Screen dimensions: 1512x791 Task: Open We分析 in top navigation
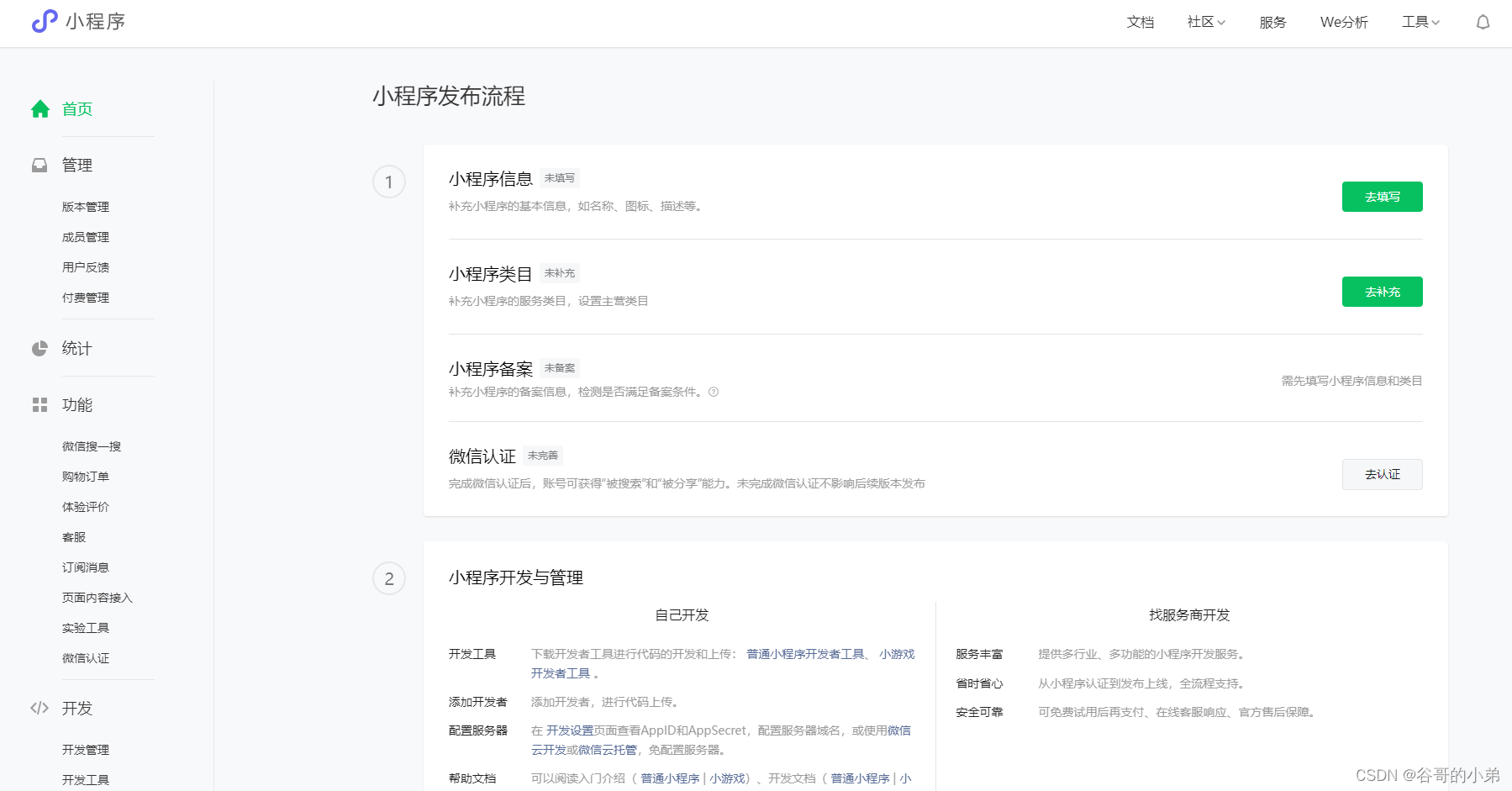(1344, 22)
